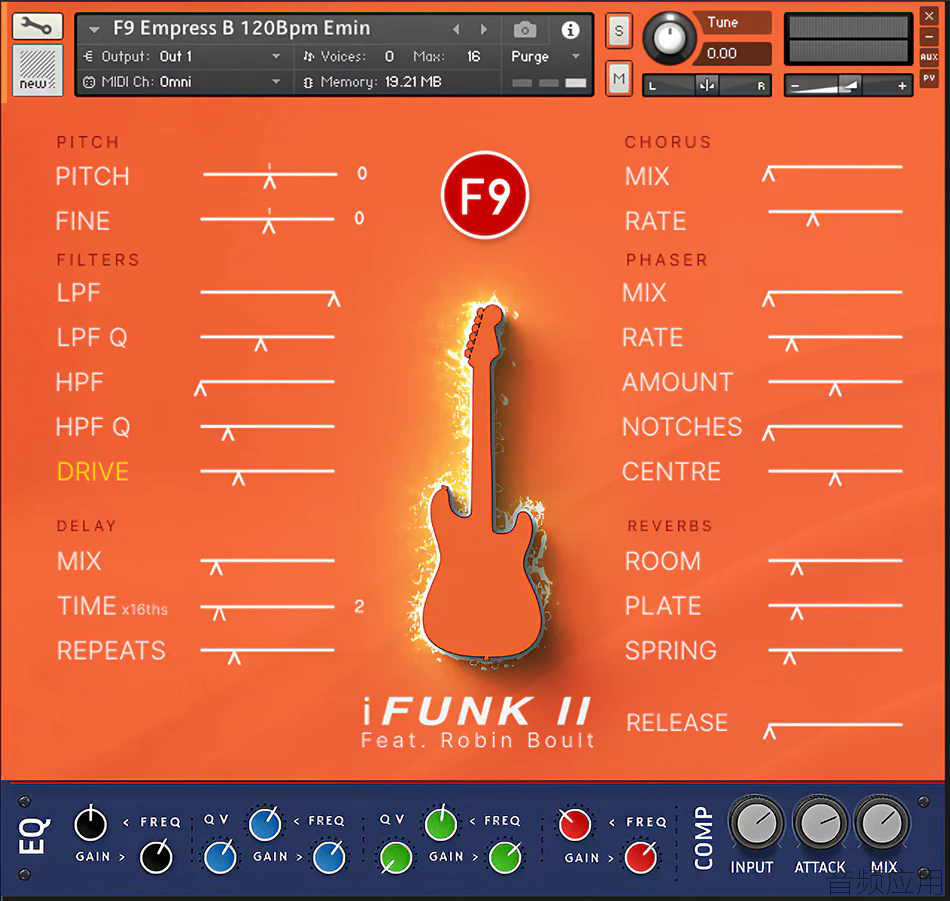Open the MIDI Ch Omni dropdown
The height and width of the screenshot is (901, 950).
click(184, 82)
